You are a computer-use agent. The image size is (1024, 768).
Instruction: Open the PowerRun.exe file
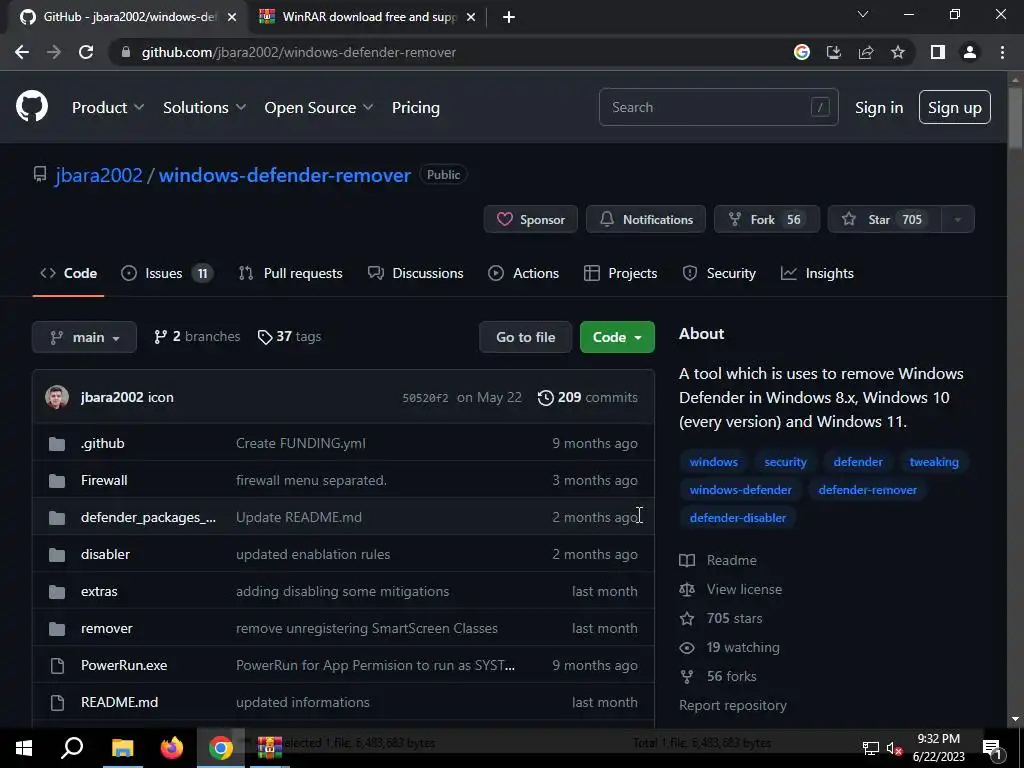click(124, 665)
